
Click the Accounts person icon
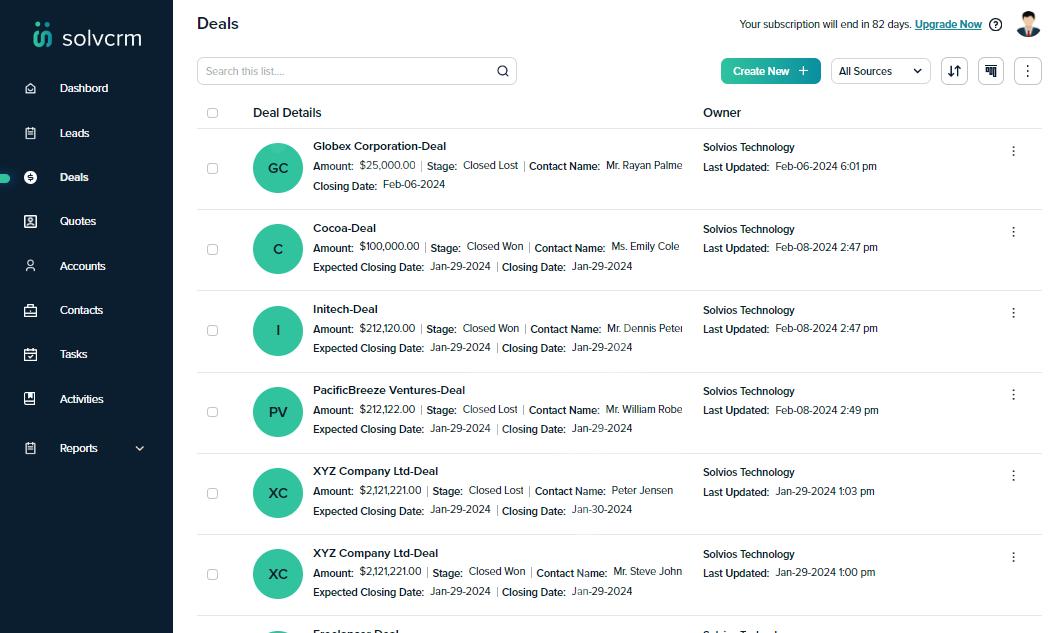tap(30, 266)
